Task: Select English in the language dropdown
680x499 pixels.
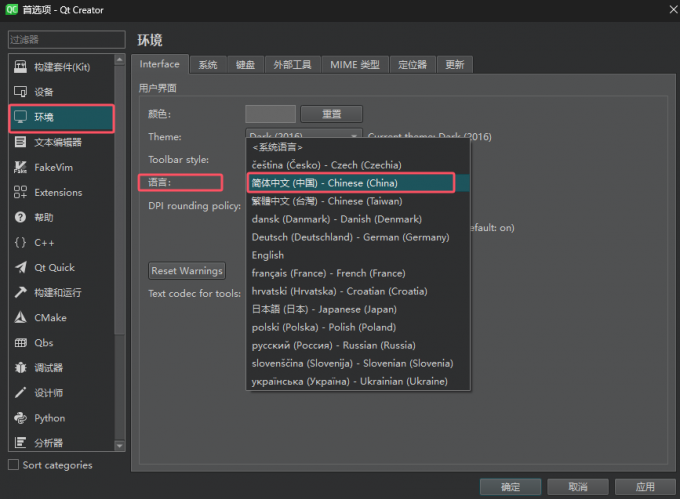Action: (267, 255)
